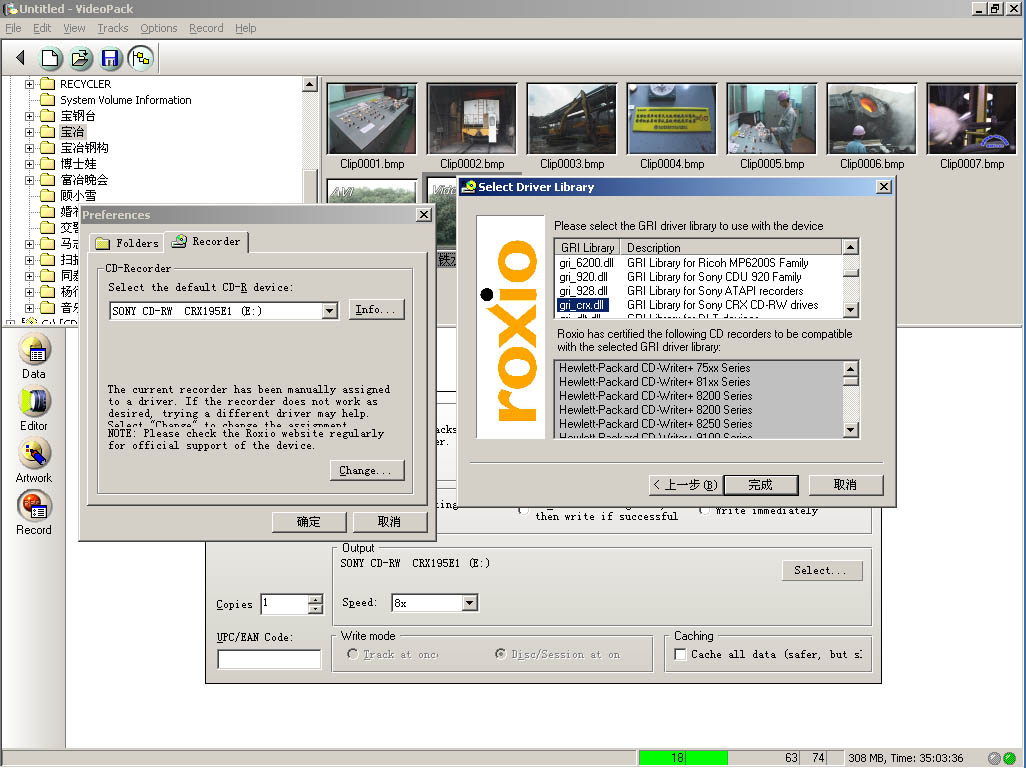Expand the 宝钢台 folder node

pos(29,116)
